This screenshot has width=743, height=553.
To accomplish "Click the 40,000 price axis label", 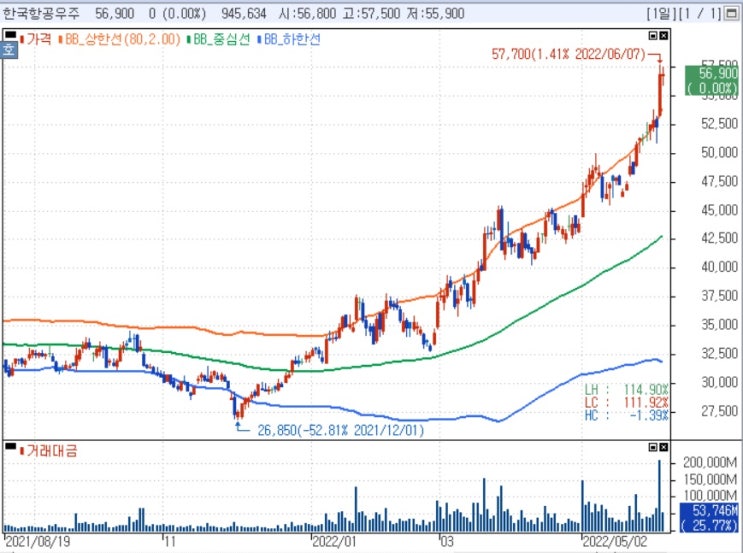I will pos(719,267).
